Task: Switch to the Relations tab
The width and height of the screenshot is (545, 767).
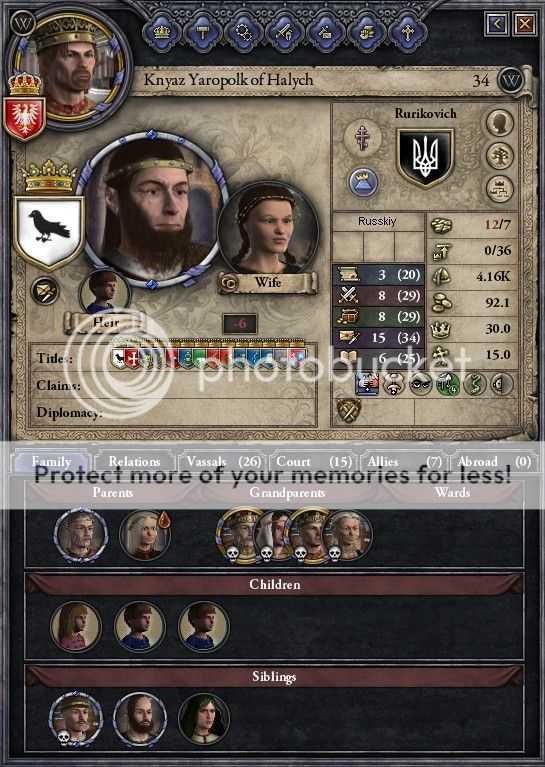Action: (135, 461)
